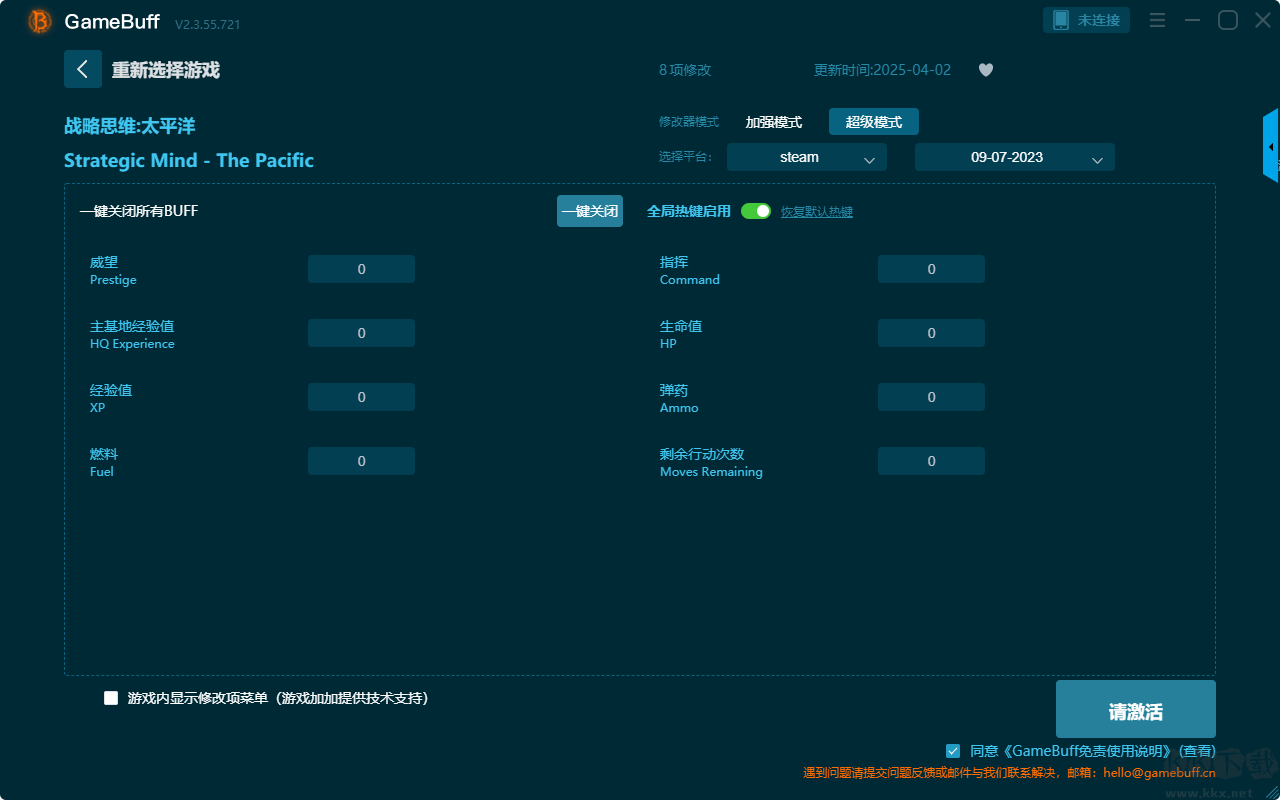
Task: Click the heart favorite icon
Action: coord(986,70)
